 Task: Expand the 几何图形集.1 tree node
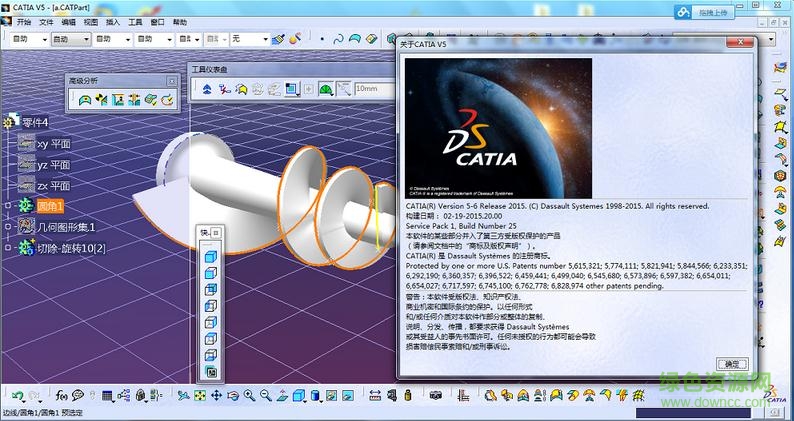(x=7, y=227)
